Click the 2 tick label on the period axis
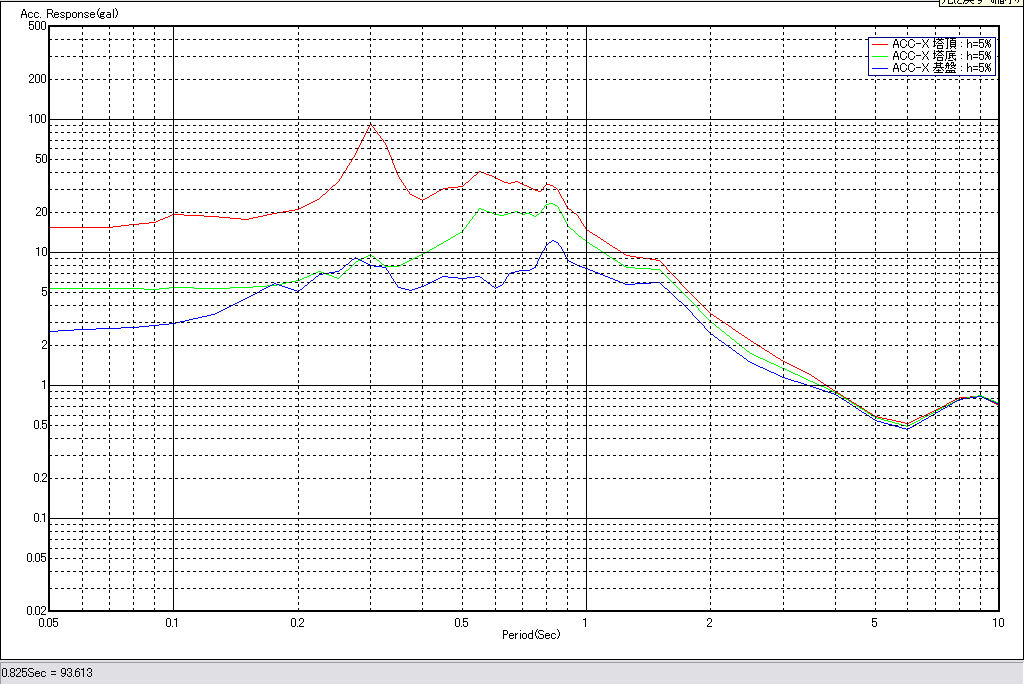1024x685 pixels. (710, 622)
